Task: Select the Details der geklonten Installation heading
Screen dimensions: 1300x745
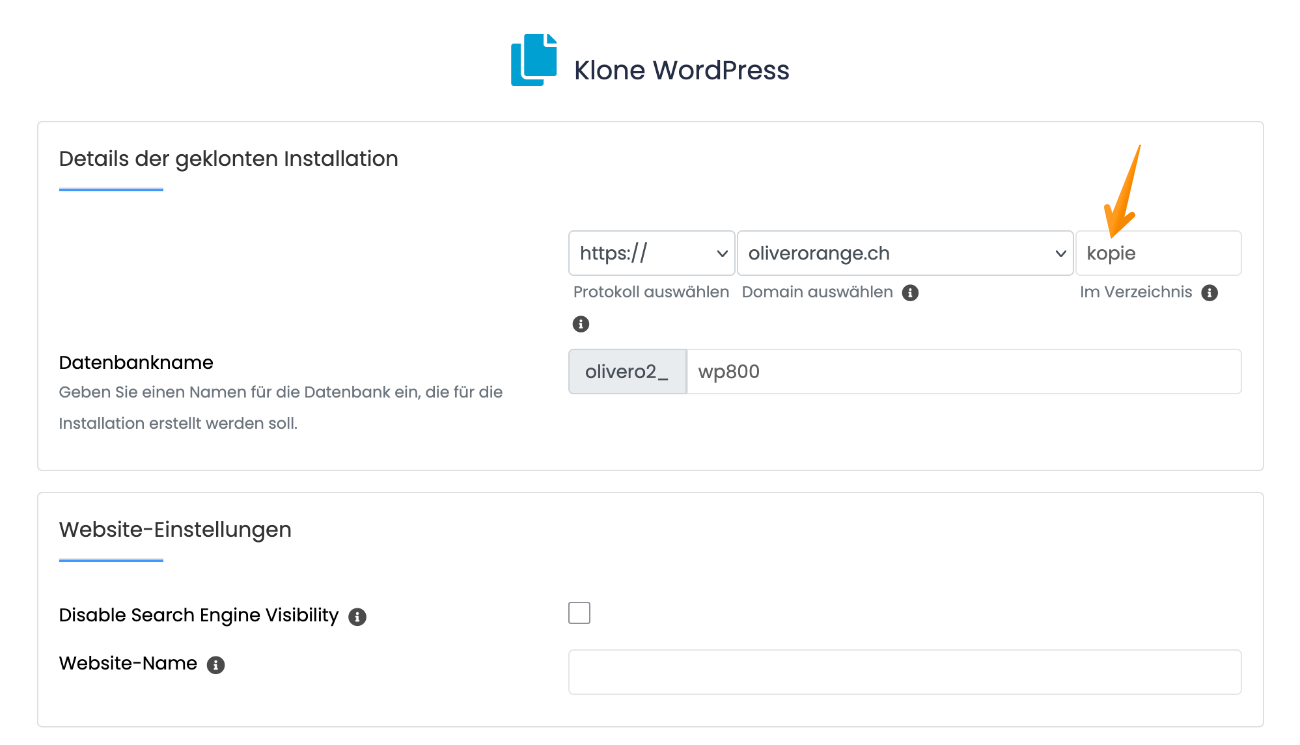Action: tap(228, 159)
